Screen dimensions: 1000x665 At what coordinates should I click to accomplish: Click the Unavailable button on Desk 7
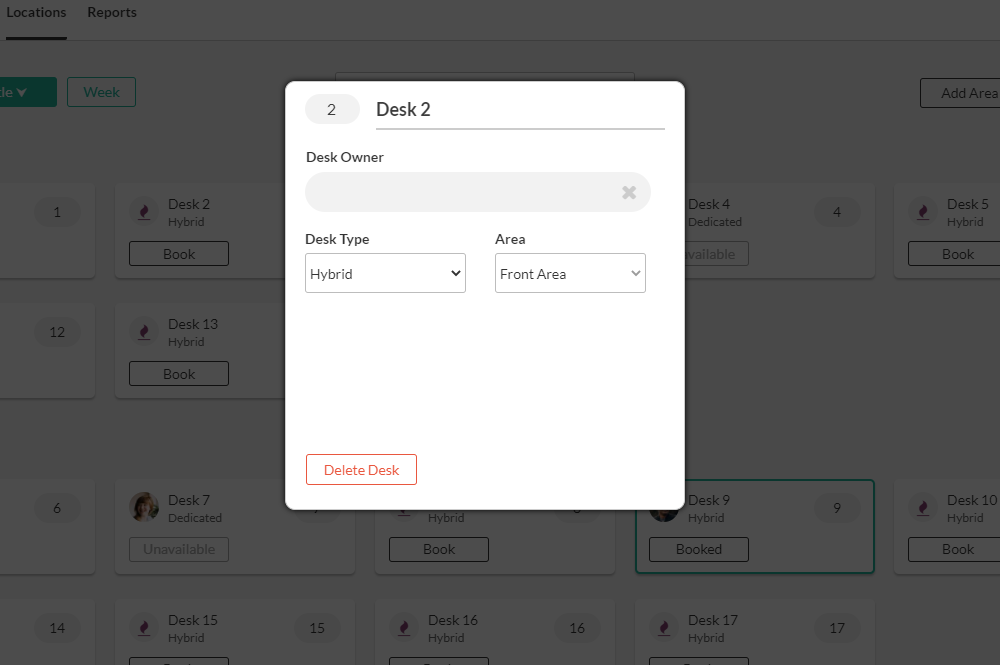(x=179, y=550)
